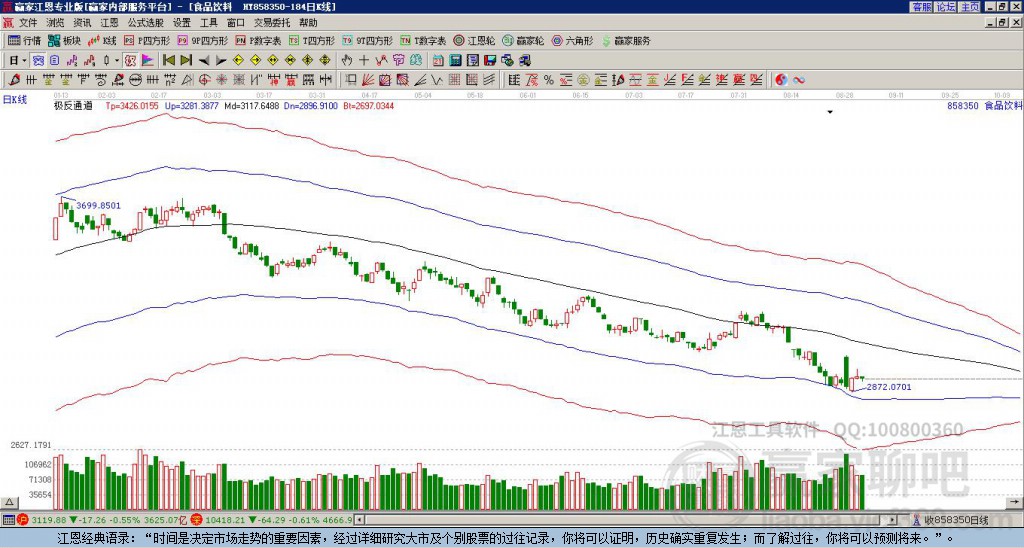
Task: Open the 帮助 menu
Action: tap(308, 23)
